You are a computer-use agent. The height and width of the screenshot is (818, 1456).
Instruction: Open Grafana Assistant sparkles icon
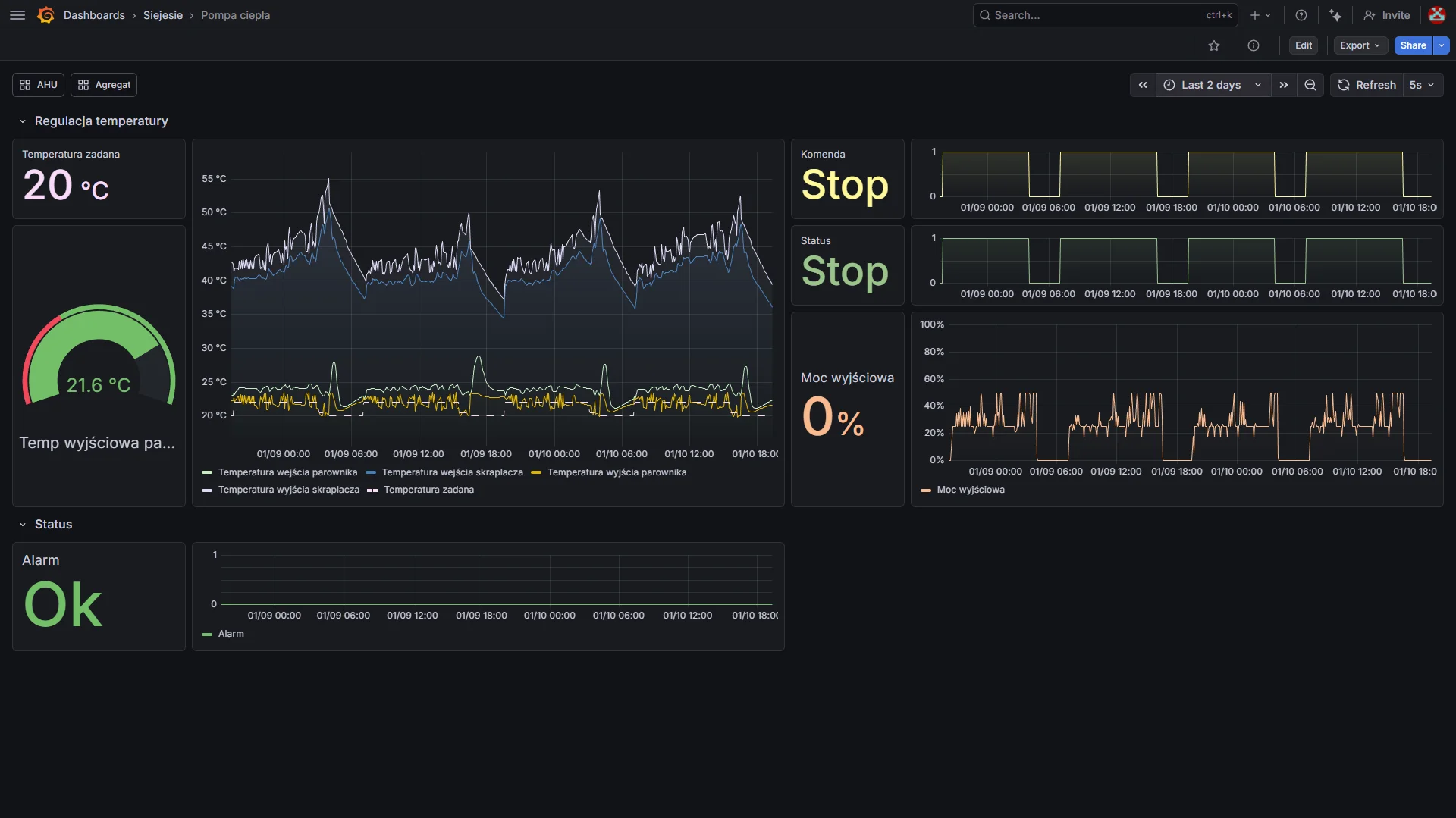1335,15
